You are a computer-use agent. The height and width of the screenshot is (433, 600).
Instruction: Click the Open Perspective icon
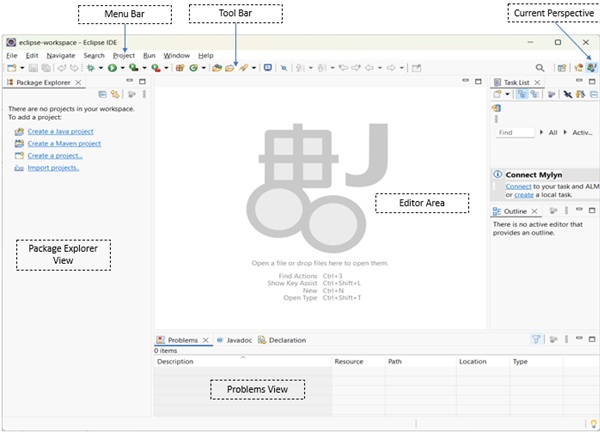coord(562,68)
